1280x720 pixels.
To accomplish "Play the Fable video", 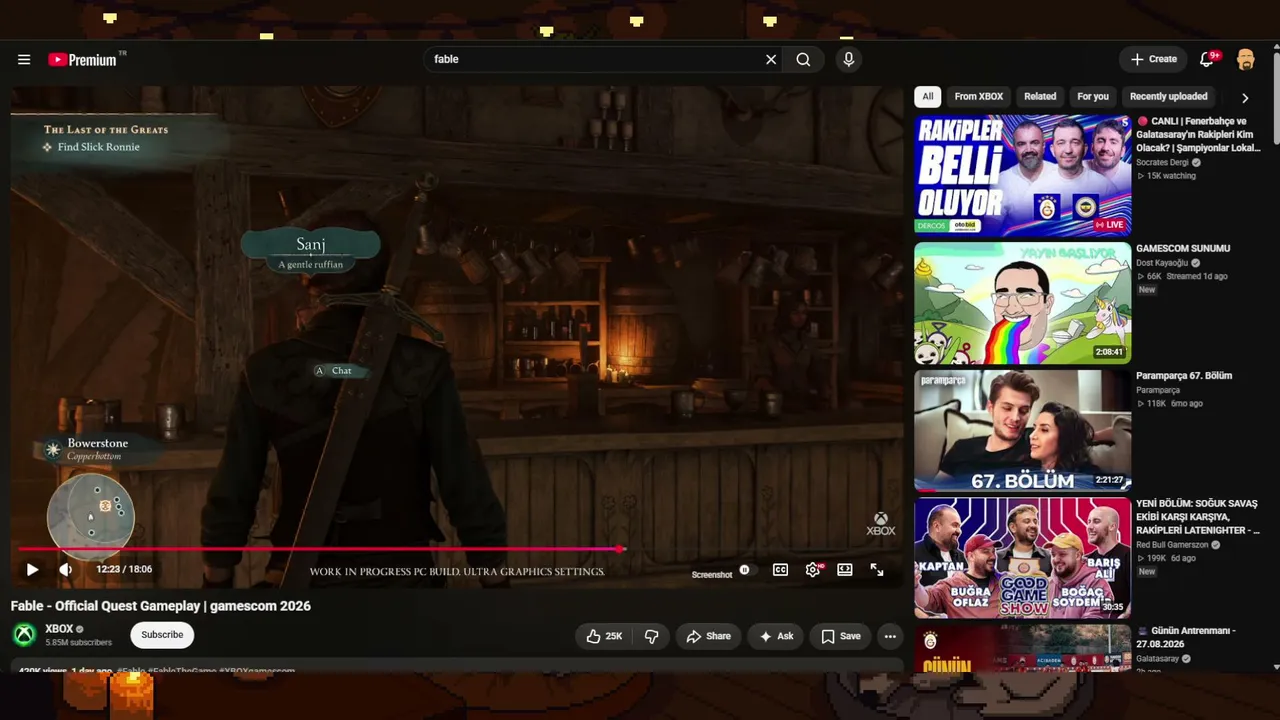I will [x=32, y=570].
